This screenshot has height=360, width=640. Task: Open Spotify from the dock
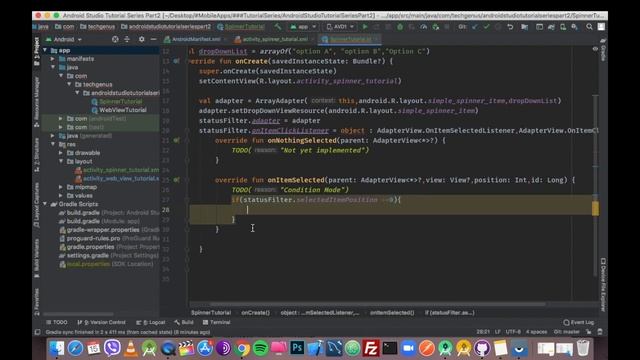260,348
